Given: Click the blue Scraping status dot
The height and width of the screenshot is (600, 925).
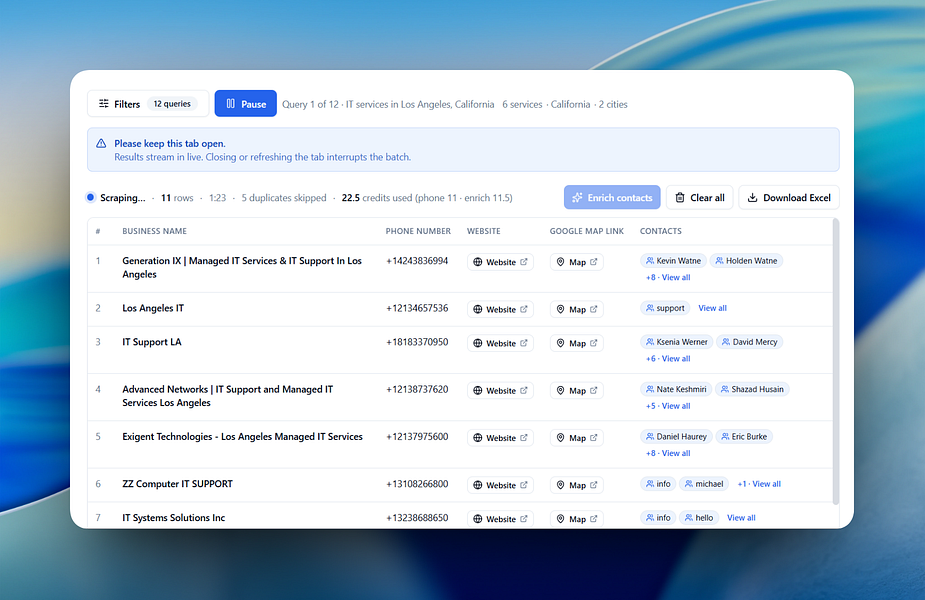Looking at the screenshot, I should (x=90, y=198).
